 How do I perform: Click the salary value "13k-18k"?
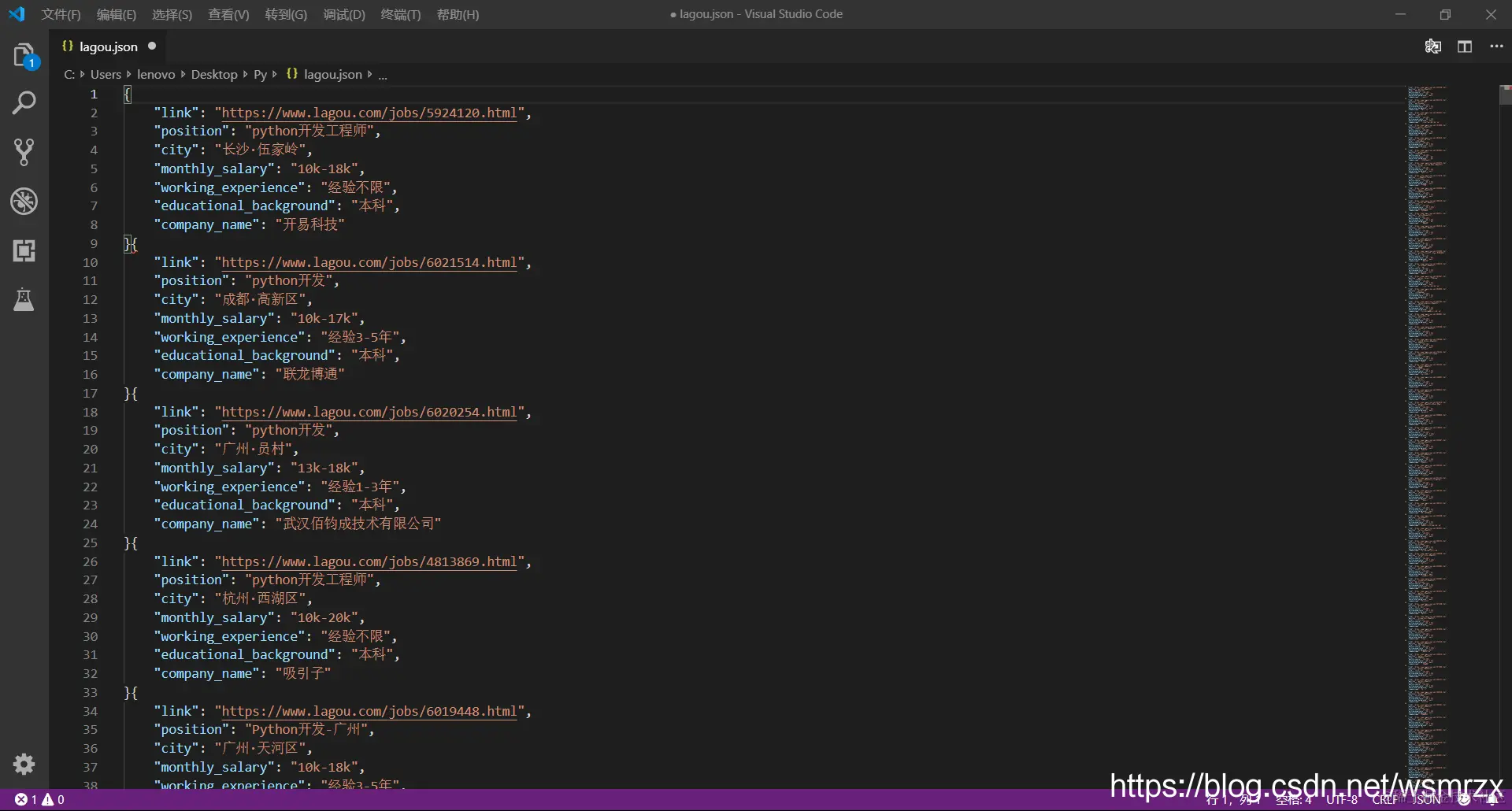324,468
